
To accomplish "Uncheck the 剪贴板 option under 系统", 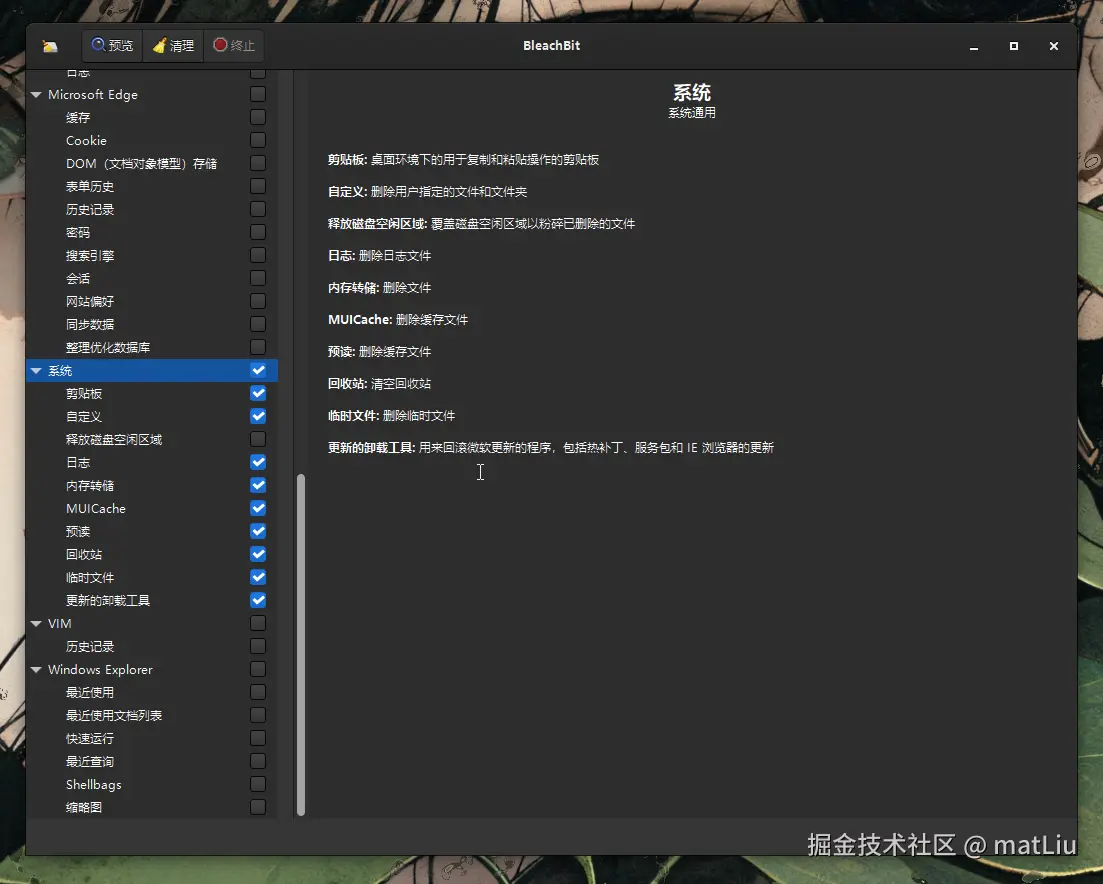I will (x=257, y=393).
